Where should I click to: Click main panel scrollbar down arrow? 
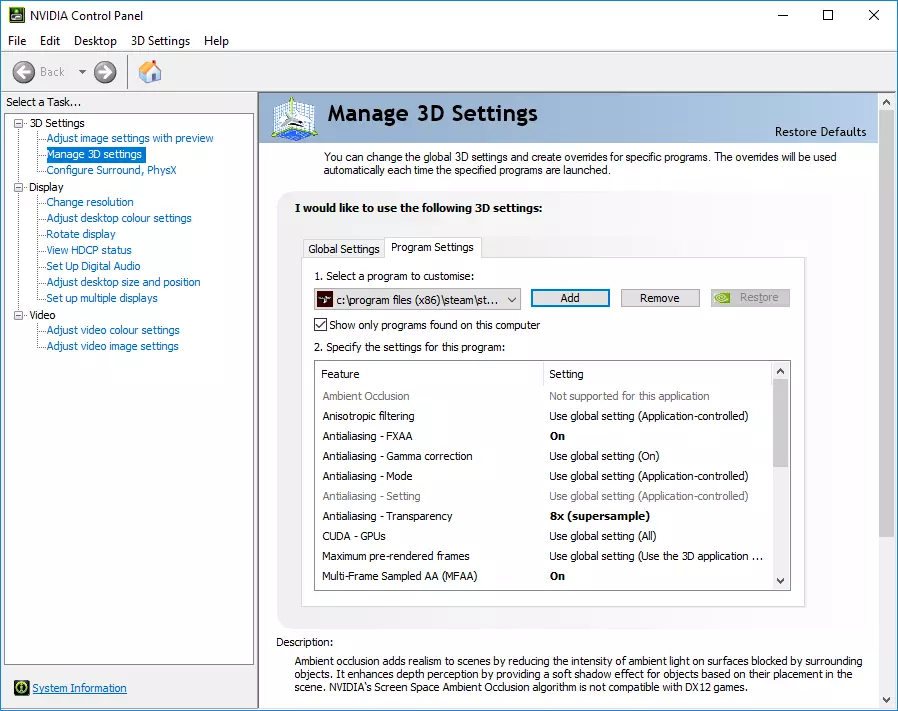[887, 700]
